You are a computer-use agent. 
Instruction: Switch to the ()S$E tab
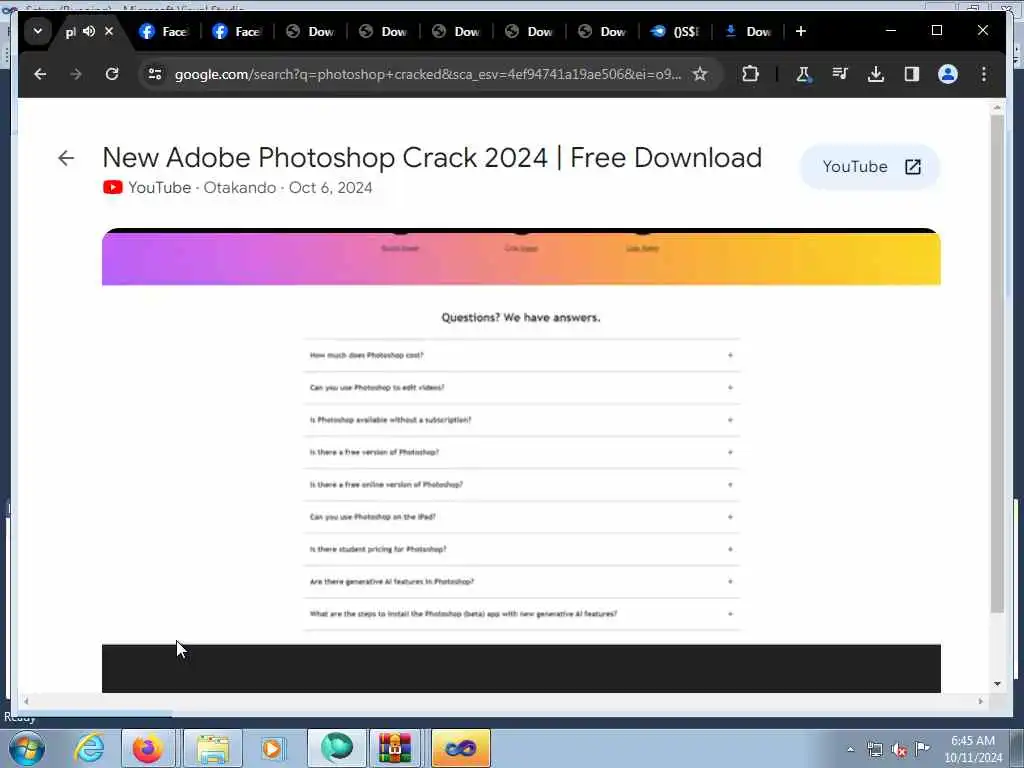pos(675,31)
